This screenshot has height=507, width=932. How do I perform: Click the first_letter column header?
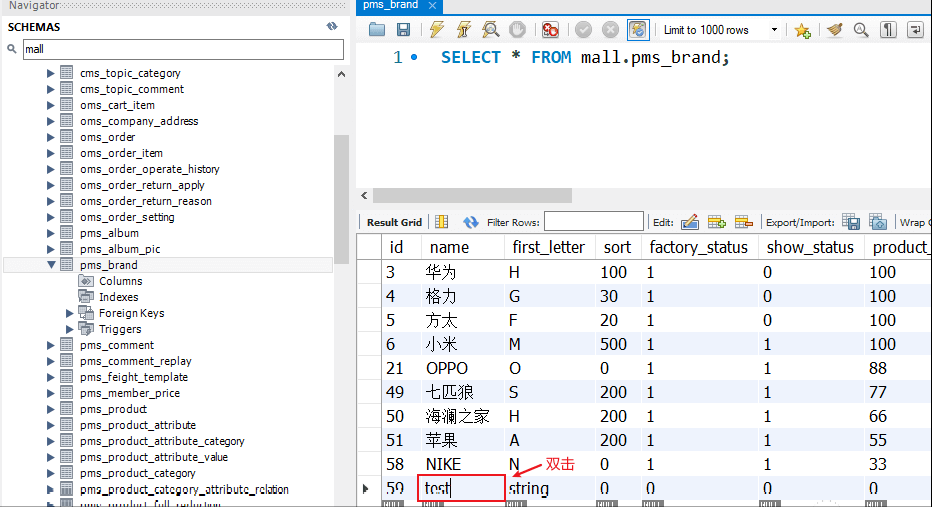[549, 247]
